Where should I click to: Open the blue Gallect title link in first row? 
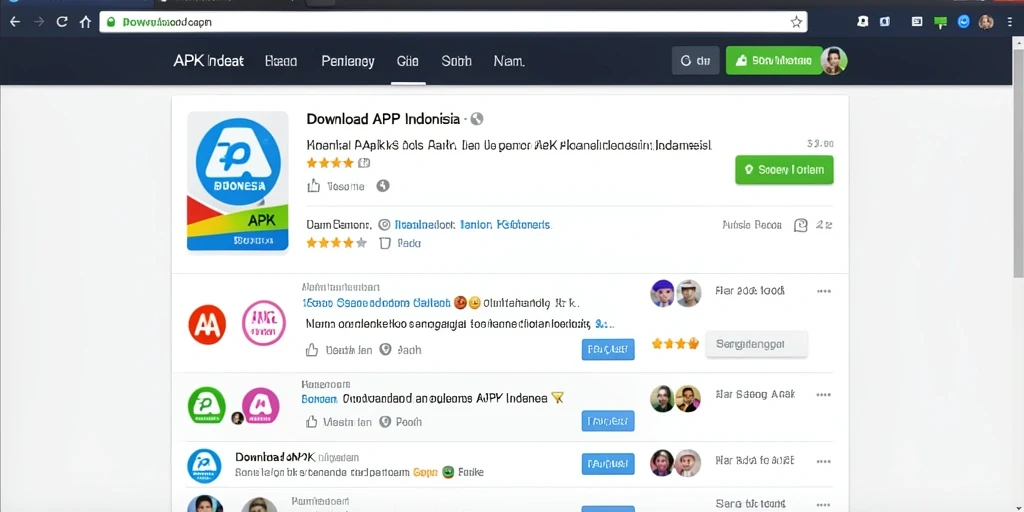pyautogui.click(x=376, y=303)
